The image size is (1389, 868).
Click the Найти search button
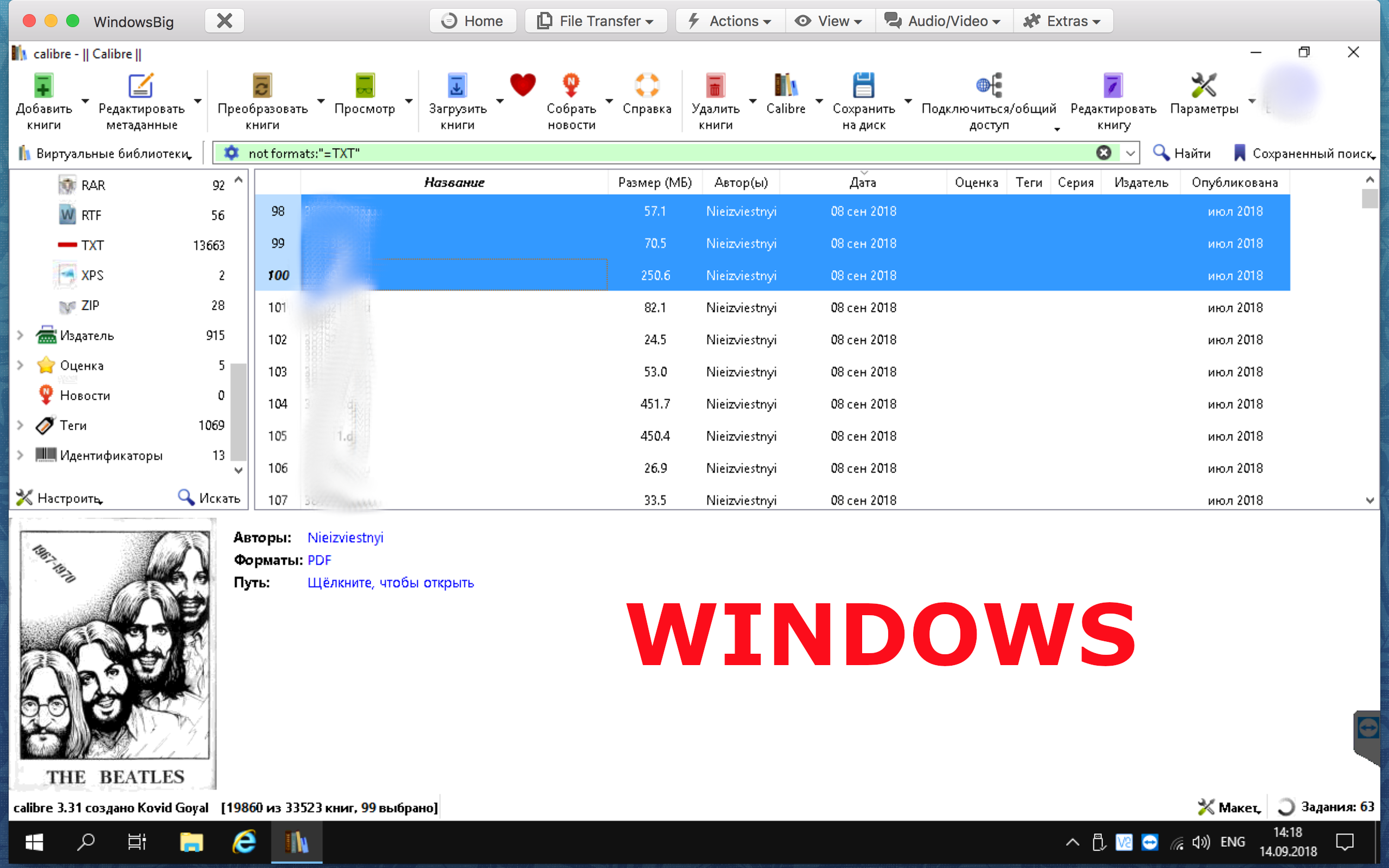pyautogui.click(x=1182, y=154)
